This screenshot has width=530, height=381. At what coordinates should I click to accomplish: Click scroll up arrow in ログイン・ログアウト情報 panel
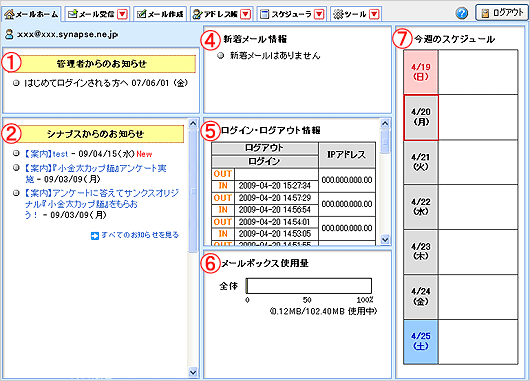coord(385,123)
